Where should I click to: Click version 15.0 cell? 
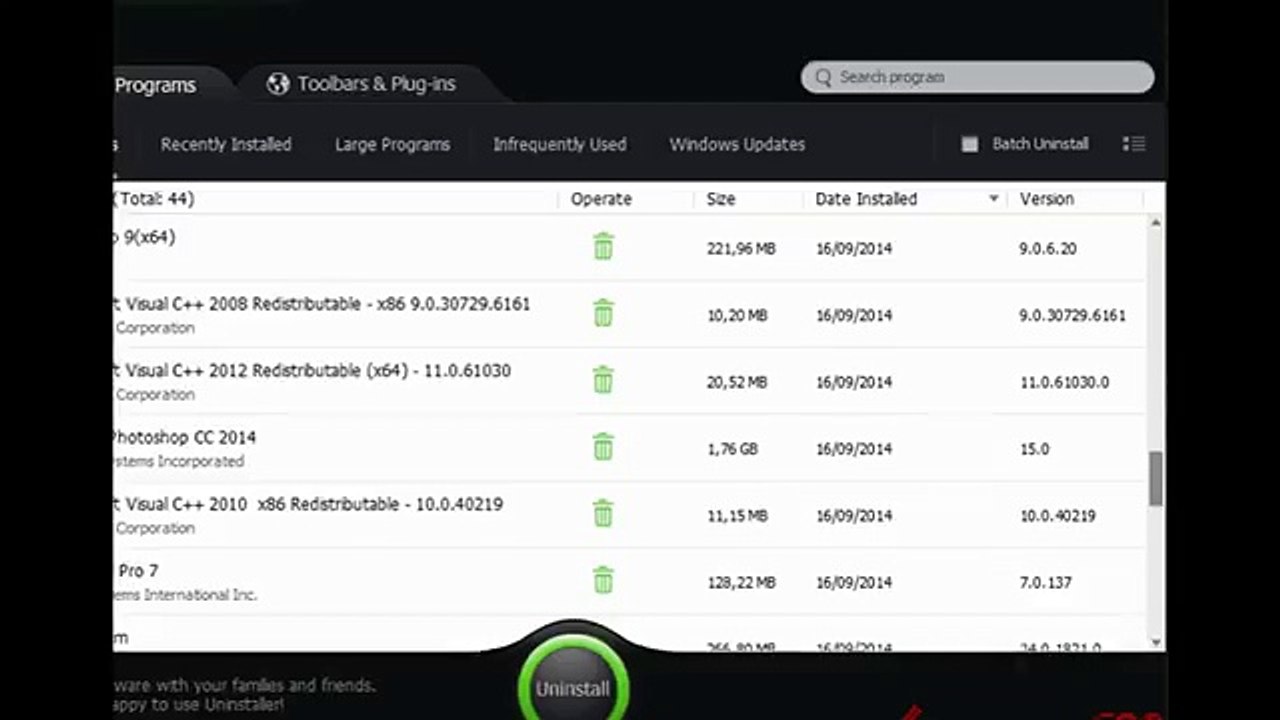click(x=1034, y=449)
